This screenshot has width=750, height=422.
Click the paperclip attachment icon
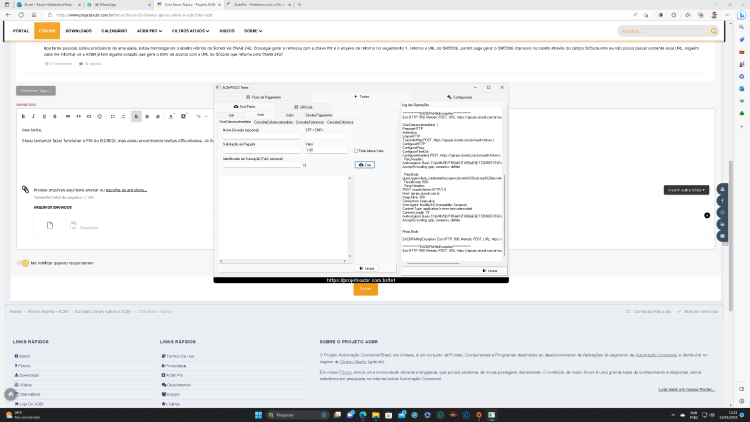[x=25, y=189]
